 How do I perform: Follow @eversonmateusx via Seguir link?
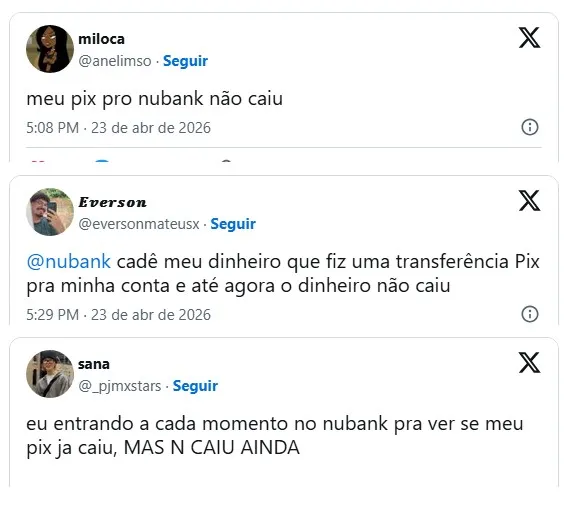click(x=233, y=224)
